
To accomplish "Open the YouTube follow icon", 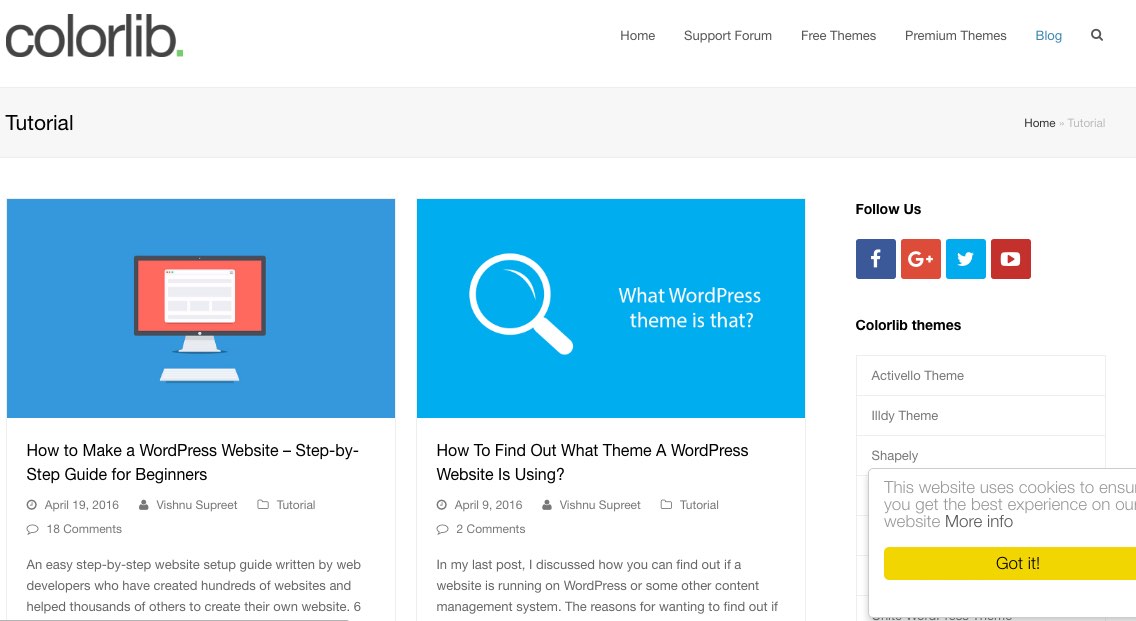I will [x=1010, y=259].
